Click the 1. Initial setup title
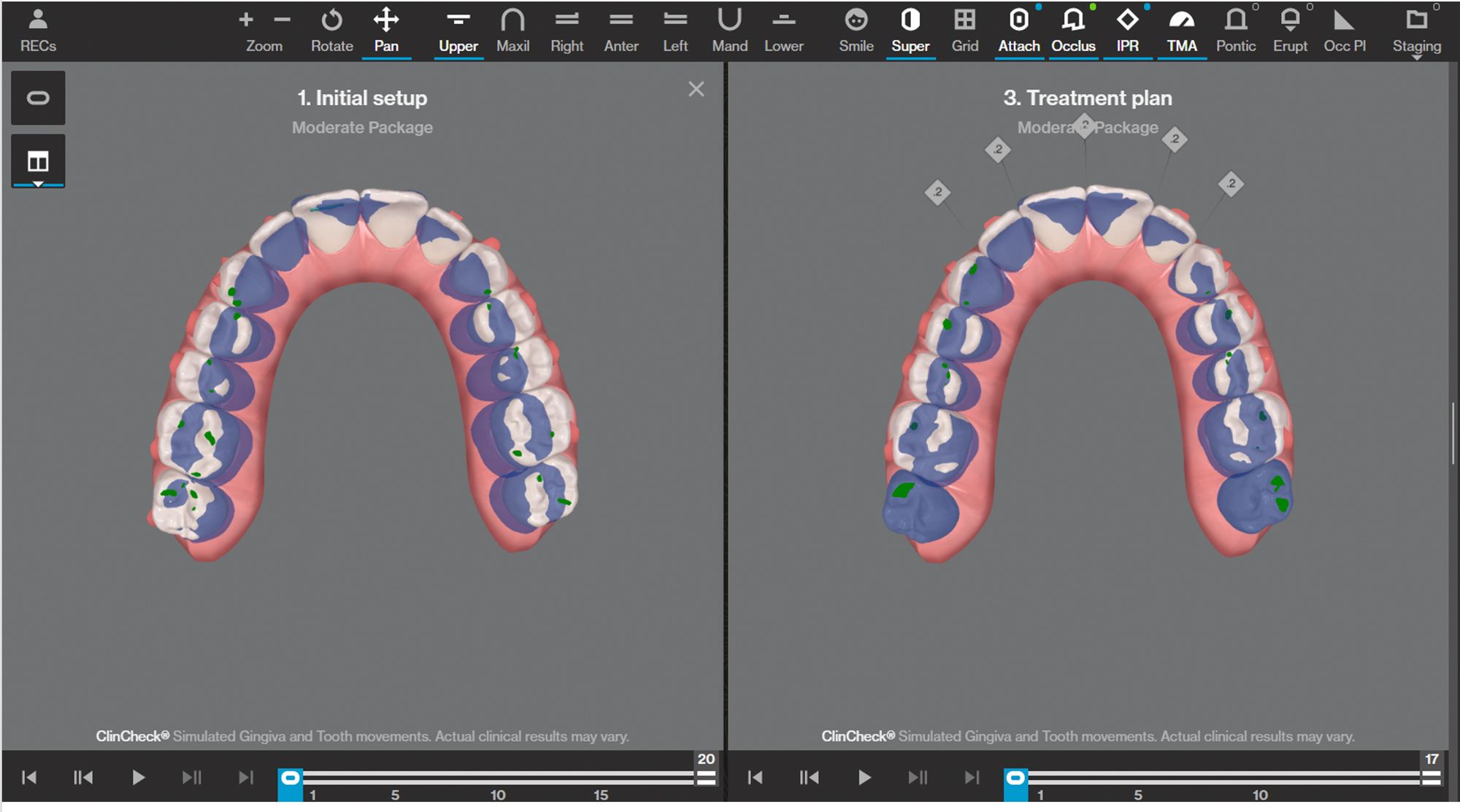1460x812 pixels. 362,98
